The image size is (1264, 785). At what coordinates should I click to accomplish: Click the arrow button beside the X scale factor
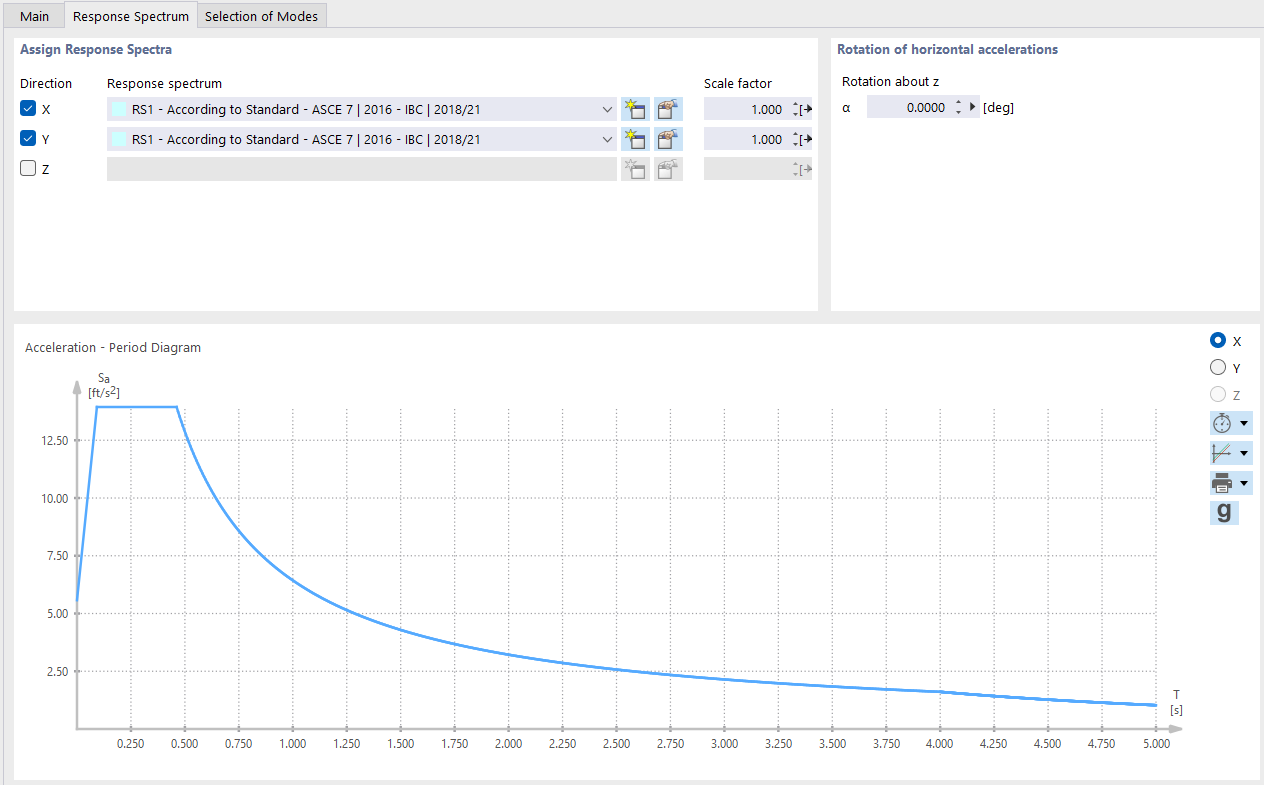tap(806, 108)
